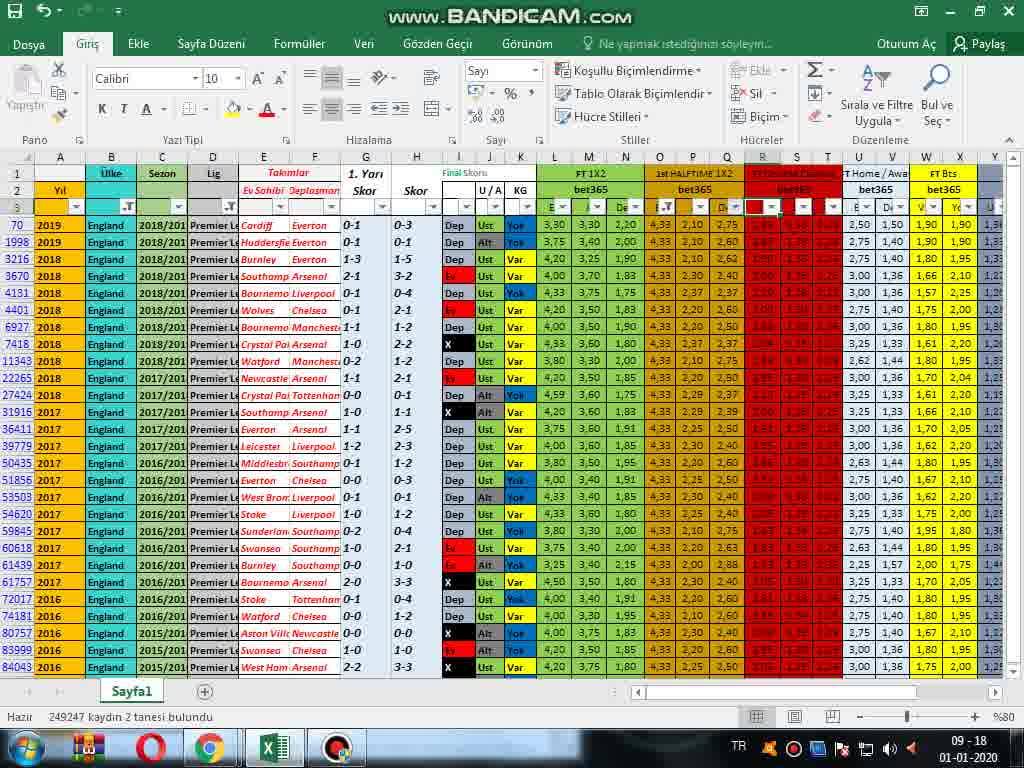Open the cell borders tool
The width and height of the screenshot is (1024, 768).
(189, 109)
